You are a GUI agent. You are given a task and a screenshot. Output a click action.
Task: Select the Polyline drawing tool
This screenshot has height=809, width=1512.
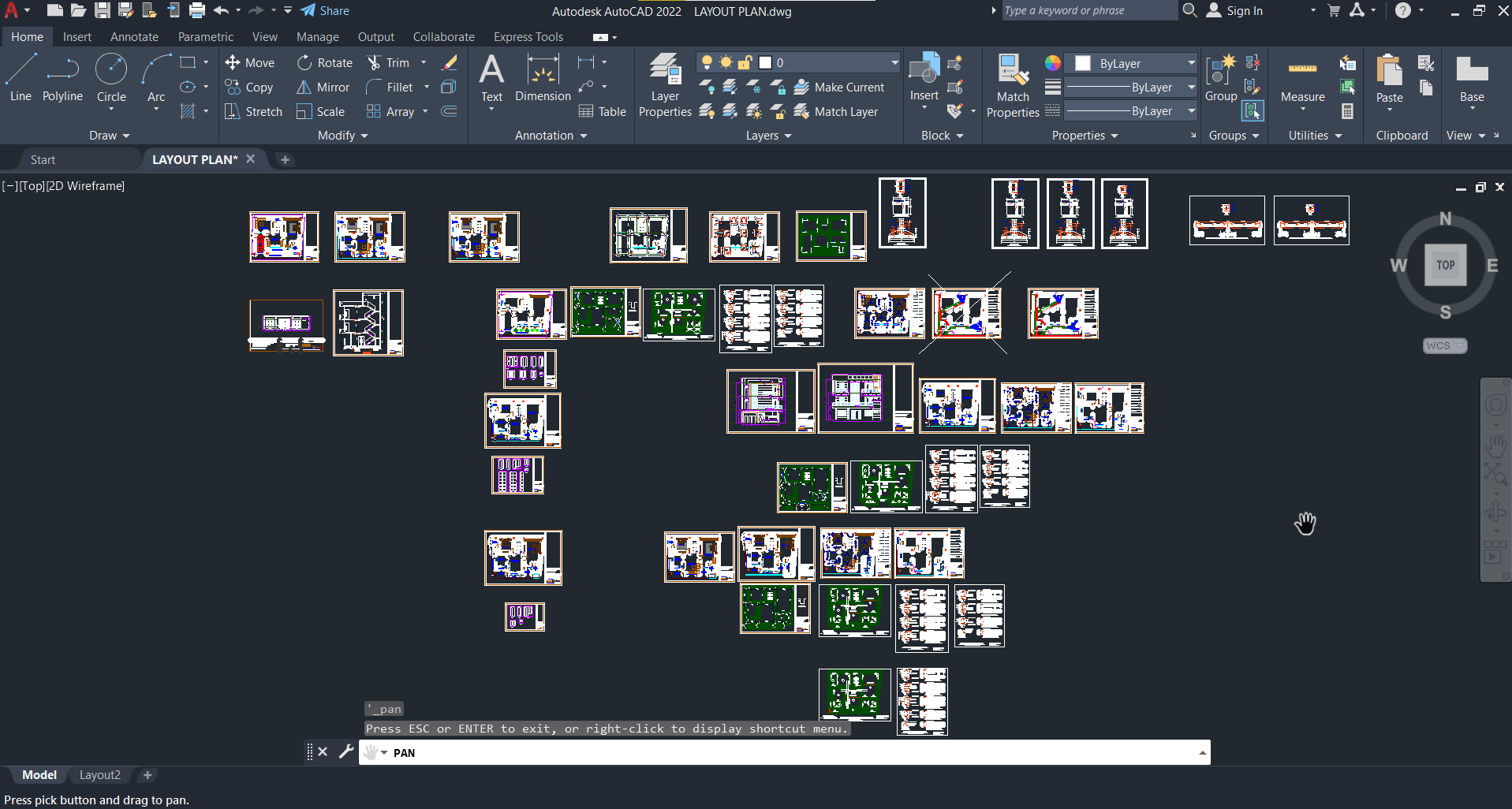[62, 79]
